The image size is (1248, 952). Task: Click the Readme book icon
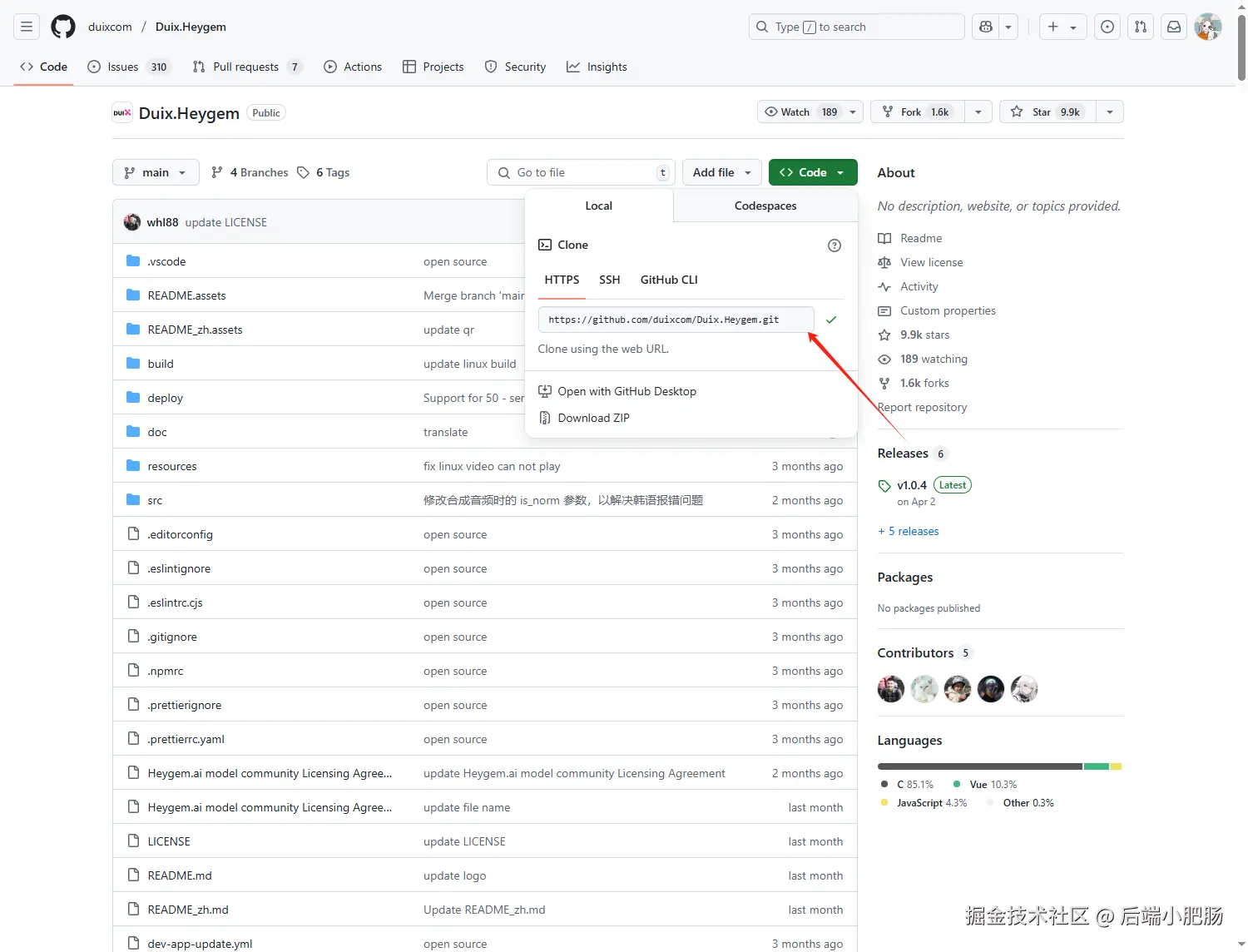coord(884,238)
